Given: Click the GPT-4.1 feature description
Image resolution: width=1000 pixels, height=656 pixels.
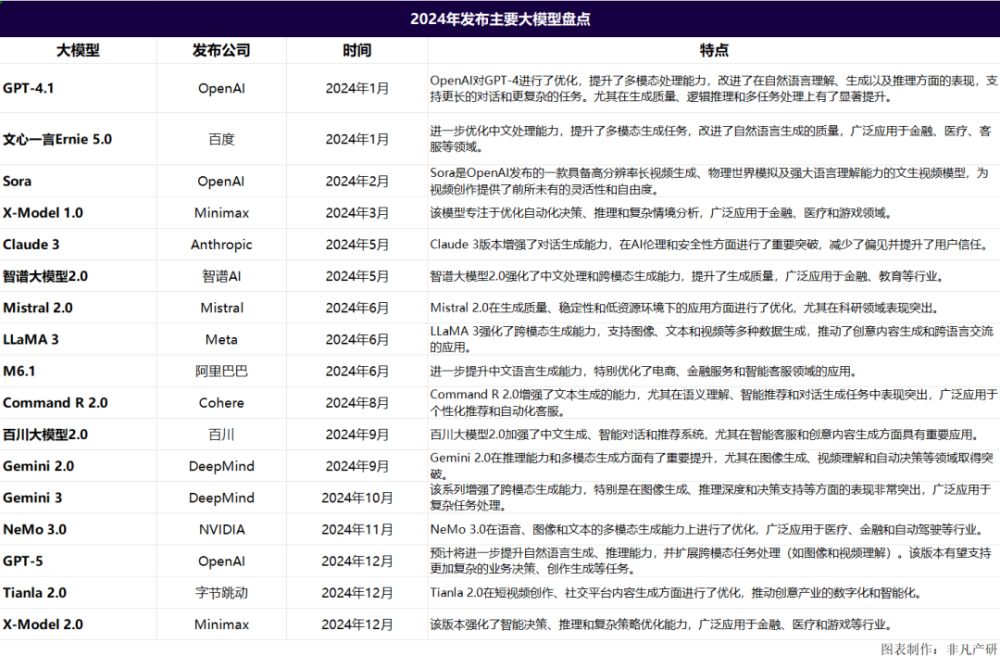Looking at the screenshot, I should point(713,89).
